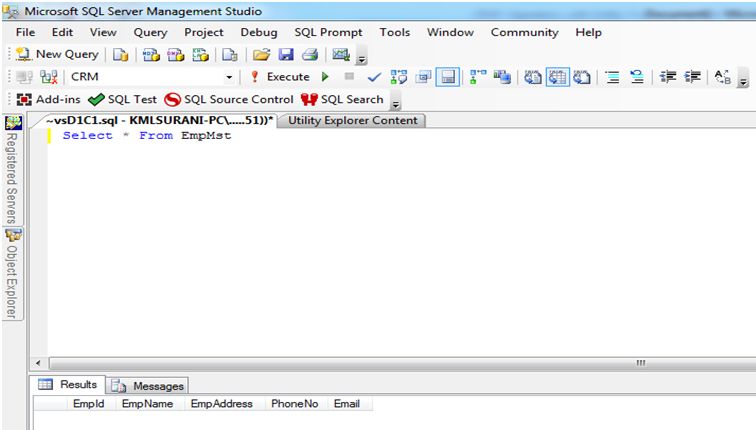Open the Window menu
756x430 pixels.
450,32
